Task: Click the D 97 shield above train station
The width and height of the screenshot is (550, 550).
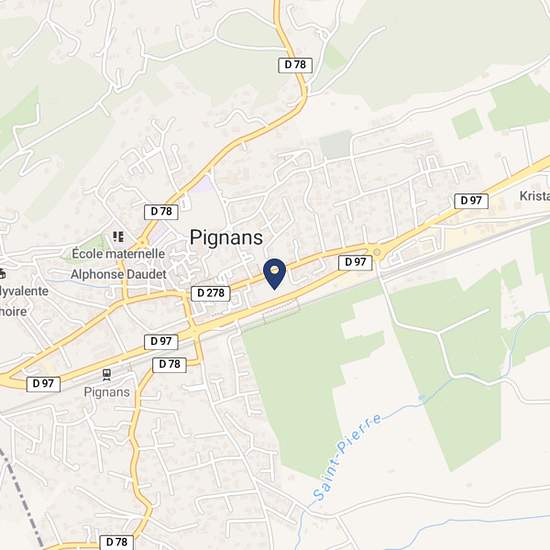Action: [161, 342]
